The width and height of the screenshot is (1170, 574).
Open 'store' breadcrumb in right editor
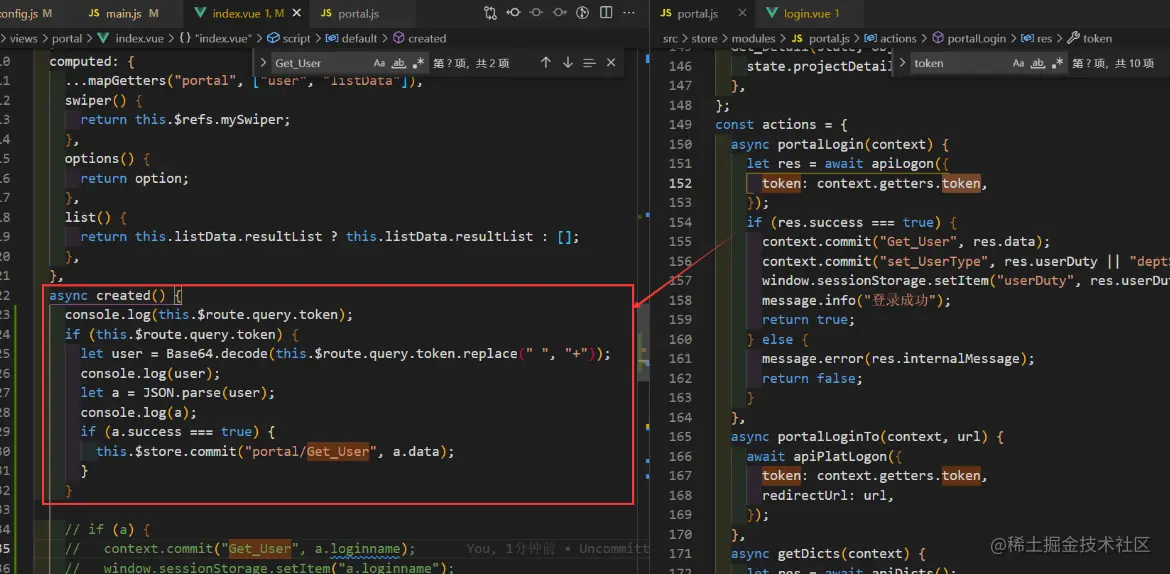click(x=704, y=38)
